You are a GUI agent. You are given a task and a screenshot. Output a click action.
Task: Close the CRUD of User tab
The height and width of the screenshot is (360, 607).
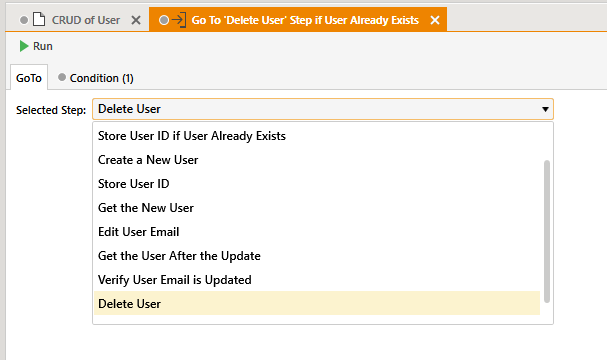[136, 20]
